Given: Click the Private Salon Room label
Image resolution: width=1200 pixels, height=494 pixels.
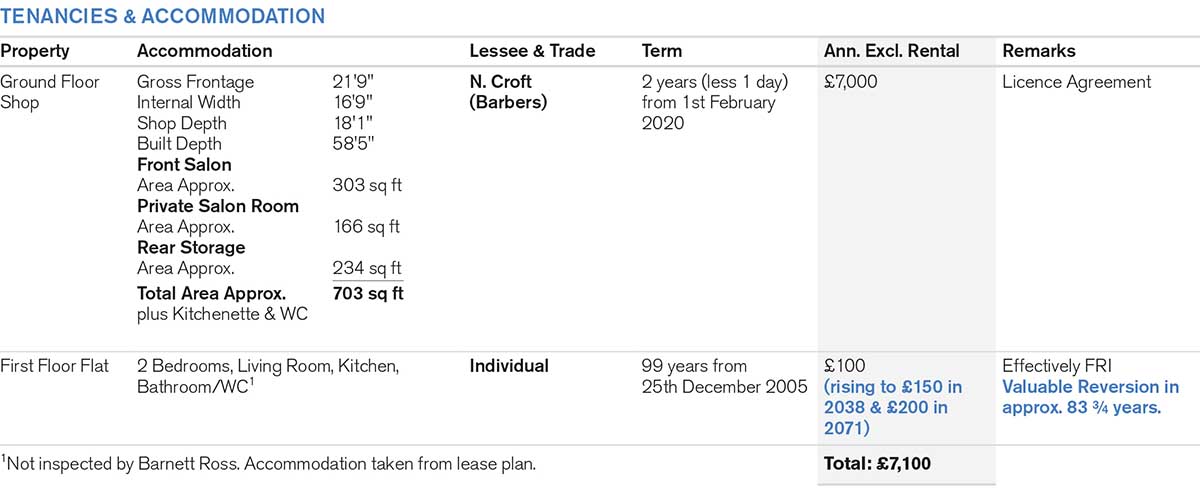Looking at the screenshot, I should (217, 206).
